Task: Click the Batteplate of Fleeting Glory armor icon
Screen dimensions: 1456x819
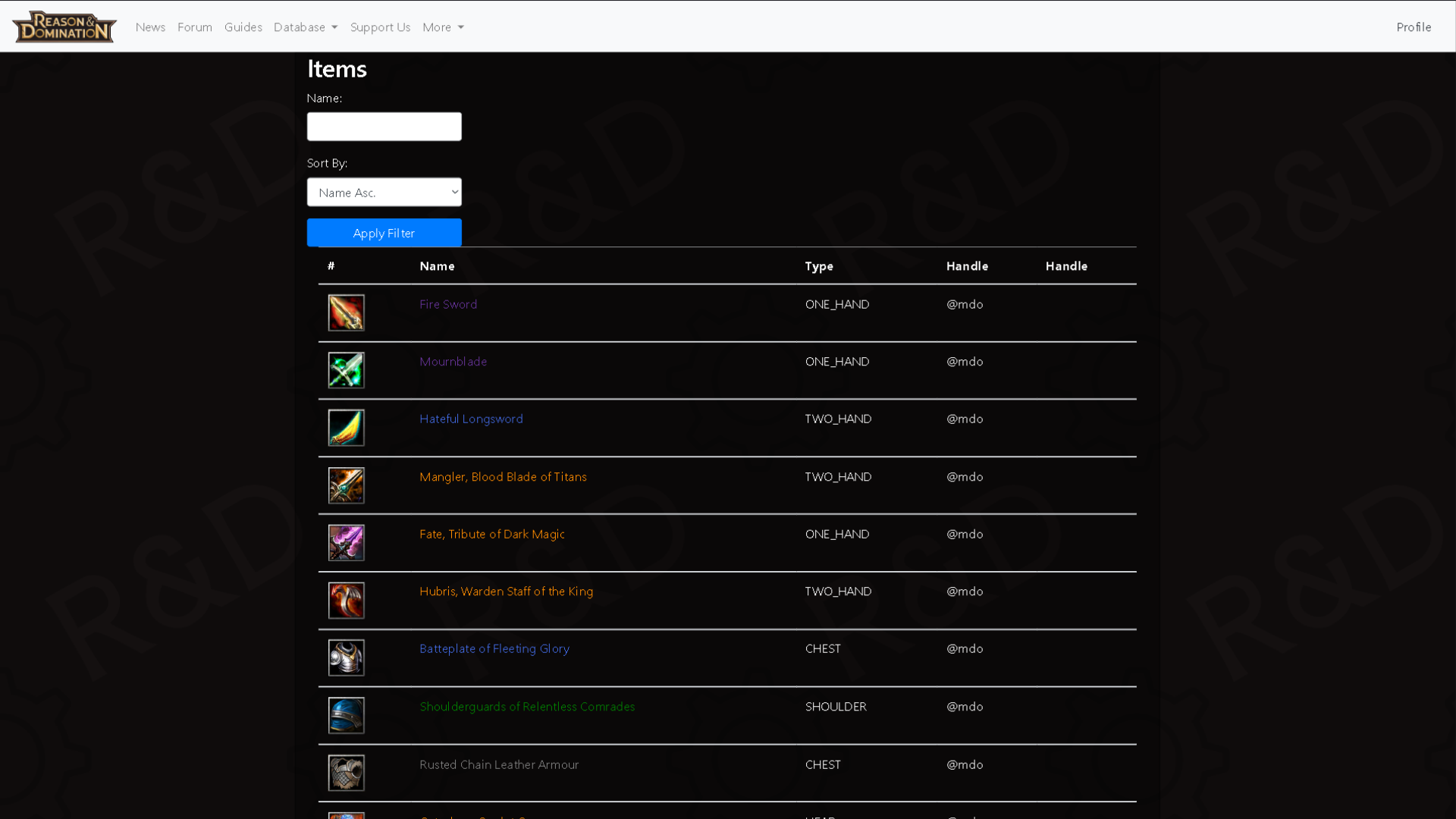Action: pos(346,657)
